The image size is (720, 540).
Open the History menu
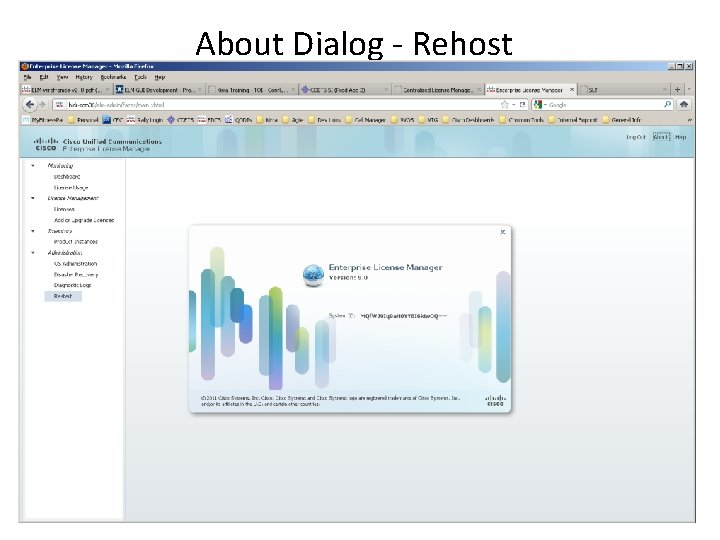pyautogui.click(x=84, y=77)
